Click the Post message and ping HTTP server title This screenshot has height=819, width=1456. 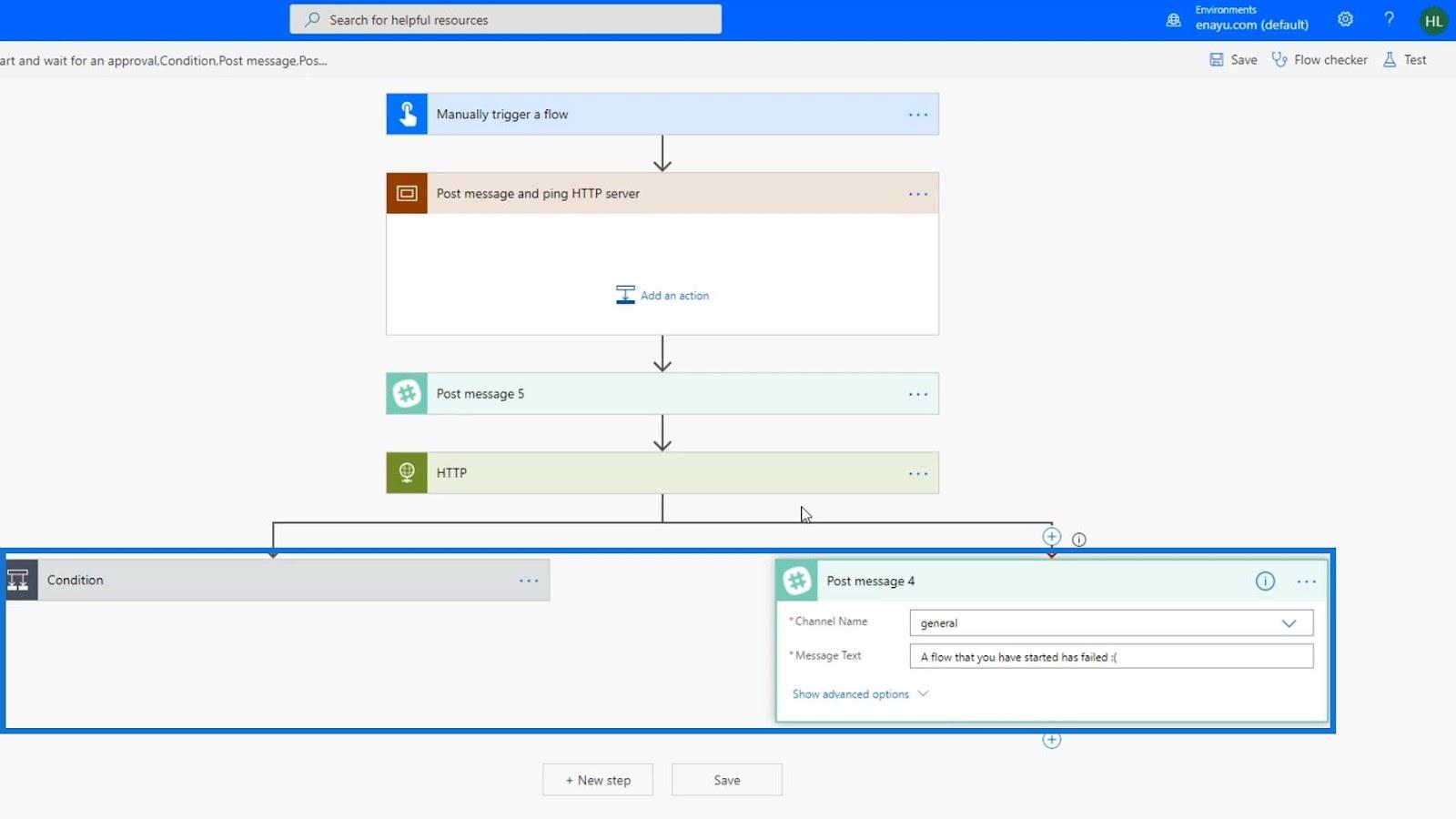click(538, 194)
